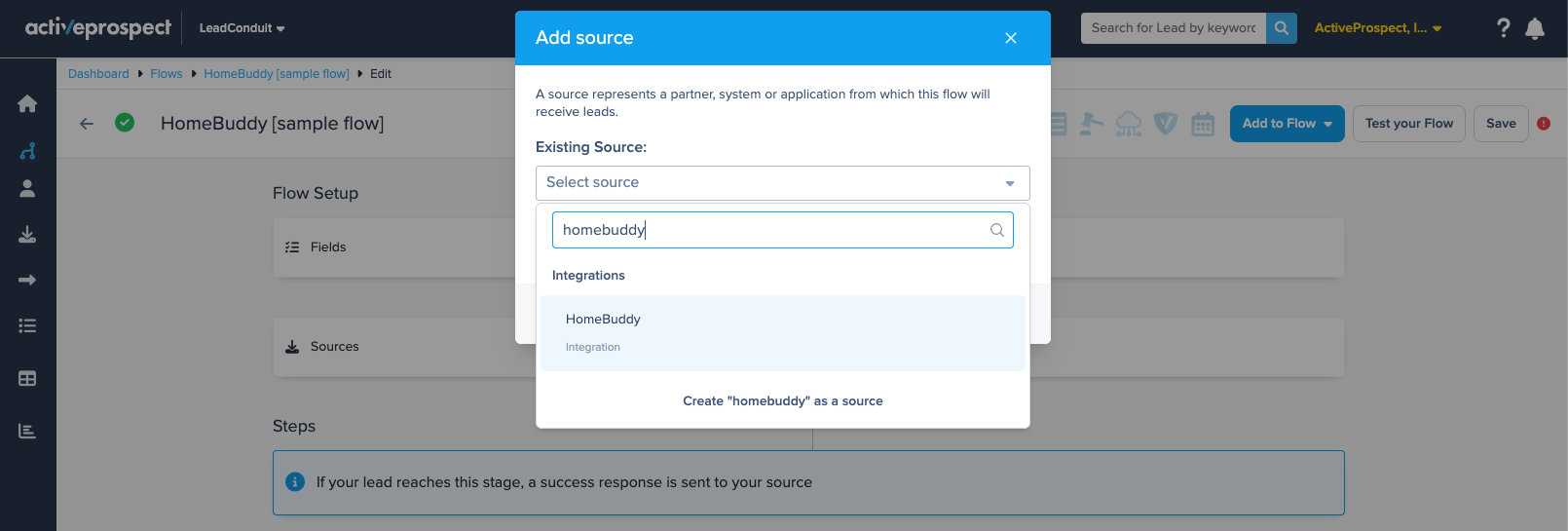Click the red error alert icon beside Save
The height and width of the screenshot is (531, 1568).
click(1544, 124)
